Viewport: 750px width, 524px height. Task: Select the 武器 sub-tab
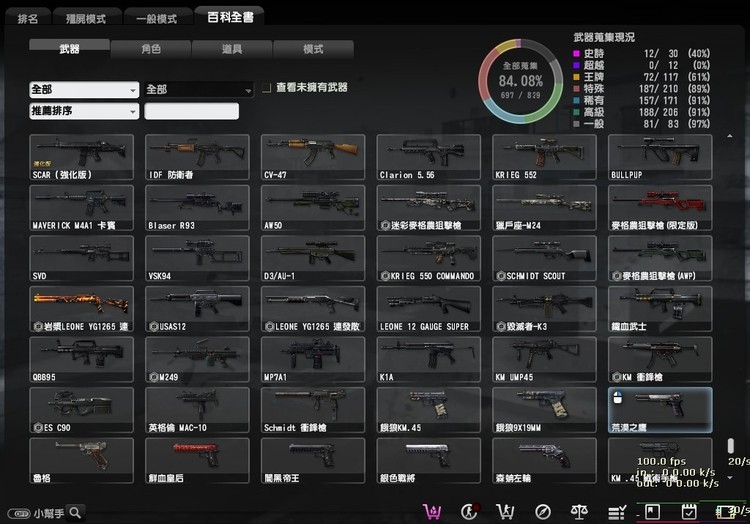point(69,48)
